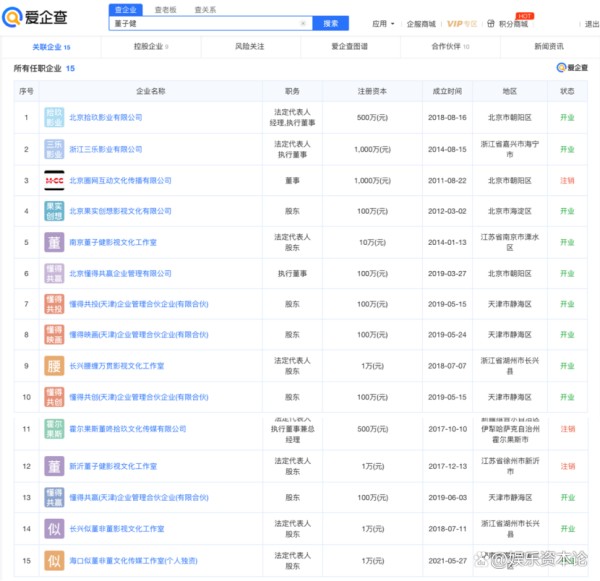Open logo of 北京懂得共赢企业管理有限公司
The height and width of the screenshot is (581, 600).
coord(54,274)
